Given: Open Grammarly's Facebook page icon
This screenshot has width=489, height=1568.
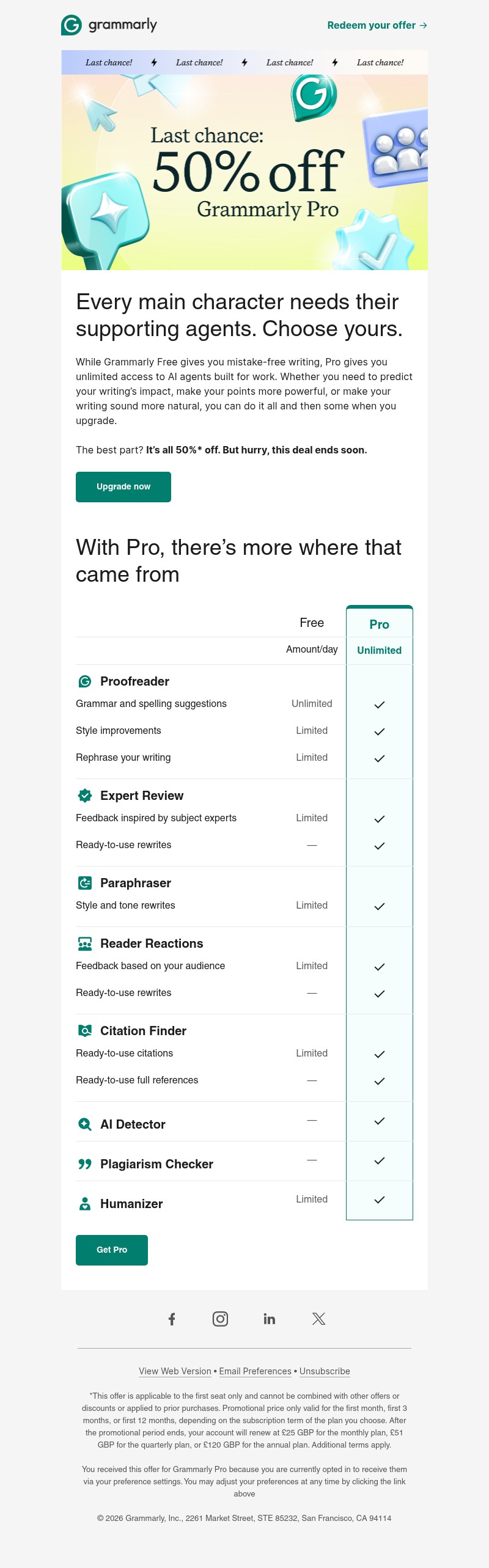Looking at the screenshot, I should [x=173, y=1319].
